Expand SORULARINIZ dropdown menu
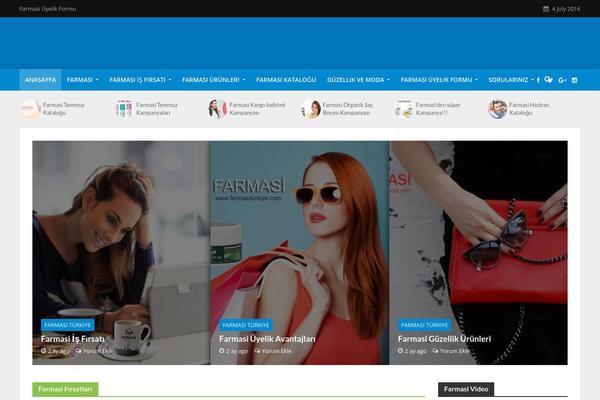This screenshot has width=600, height=400. pos(511,80)
